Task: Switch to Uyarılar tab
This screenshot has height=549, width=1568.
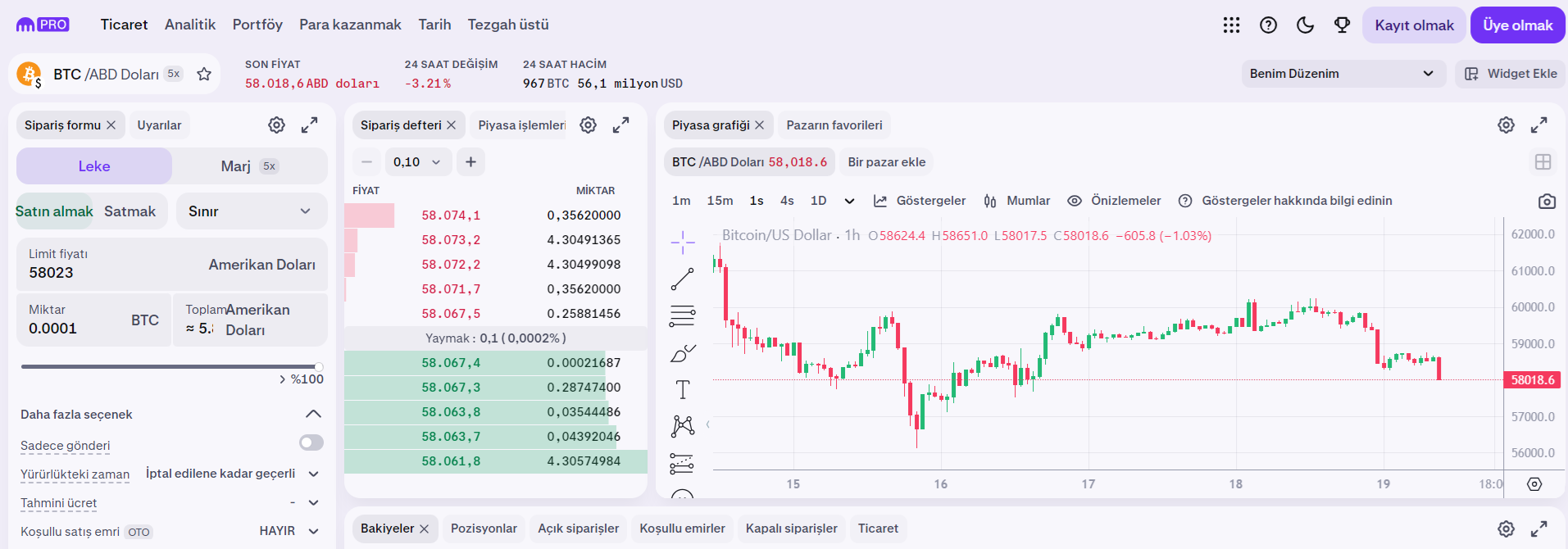Action: [x=159, y=125]
